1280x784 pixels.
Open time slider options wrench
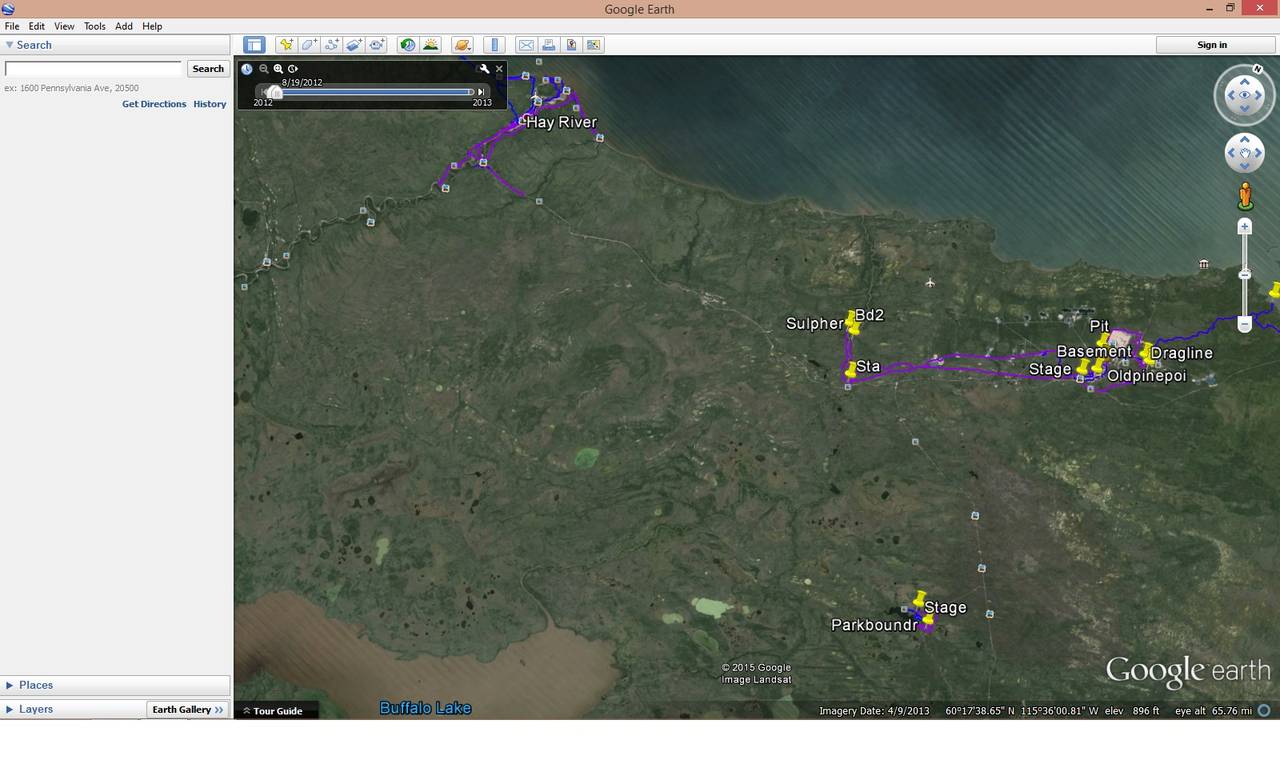point(484,69)
